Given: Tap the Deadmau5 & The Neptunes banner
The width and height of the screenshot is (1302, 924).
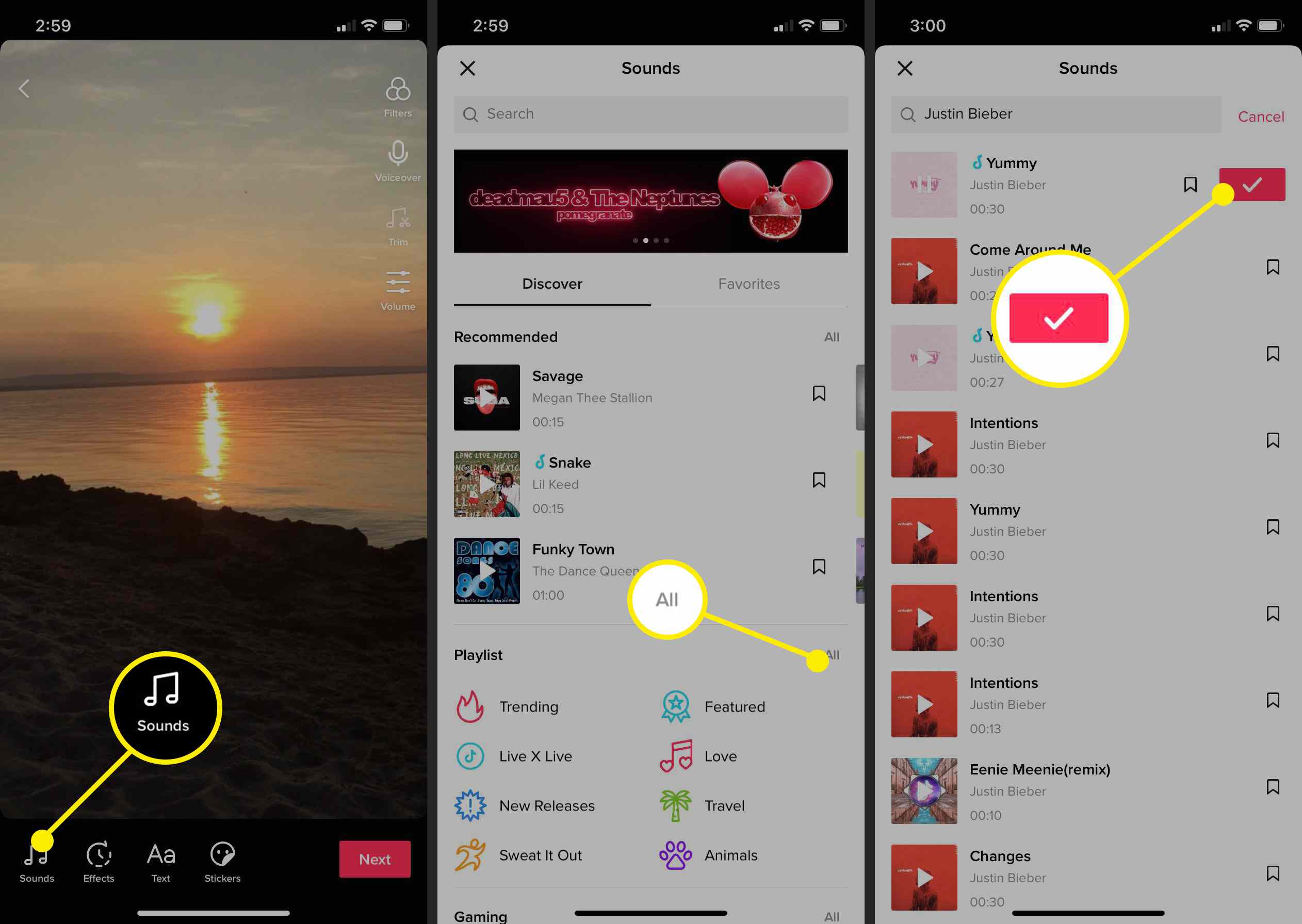Looking at the screenshot, I should pyautogui.click(x=651, y=200).
